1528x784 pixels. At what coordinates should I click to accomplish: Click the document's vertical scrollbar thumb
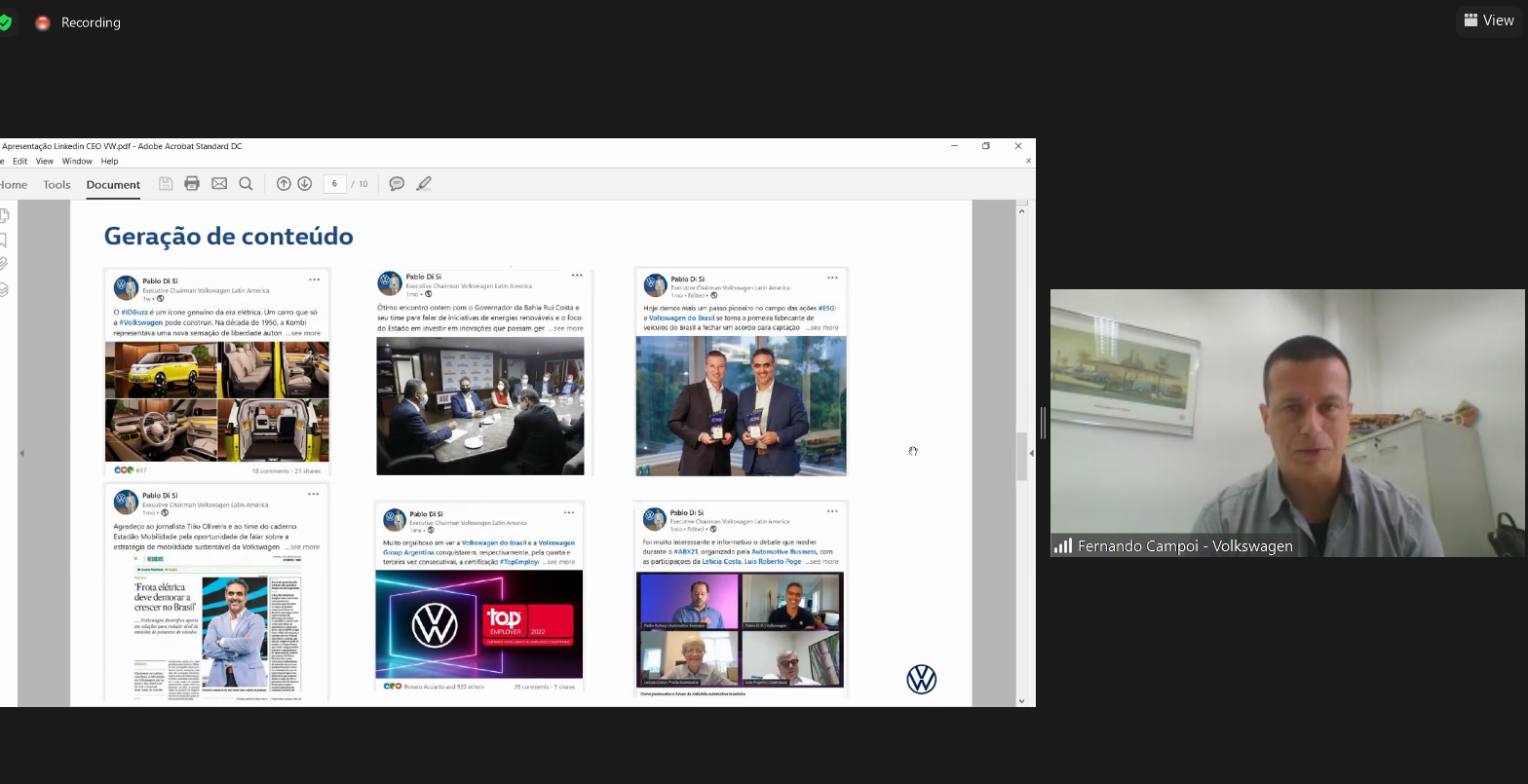(x=1022, y=456)
